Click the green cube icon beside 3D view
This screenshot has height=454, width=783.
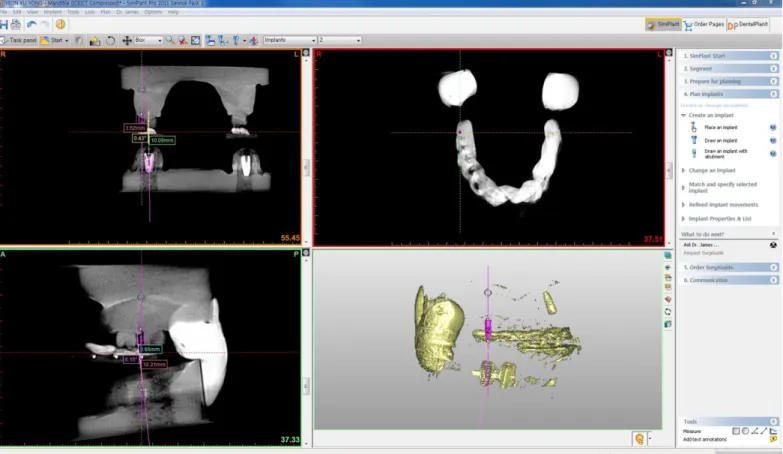668,324
